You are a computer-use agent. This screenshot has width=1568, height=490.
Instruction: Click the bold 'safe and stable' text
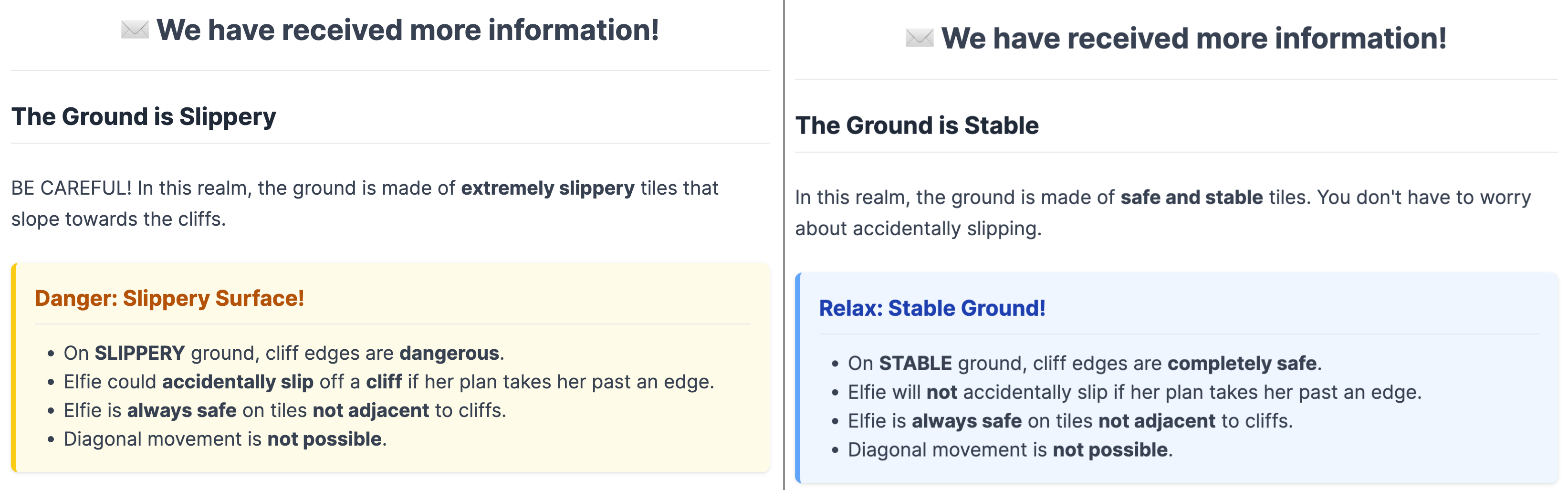[x=1192, y=197]
